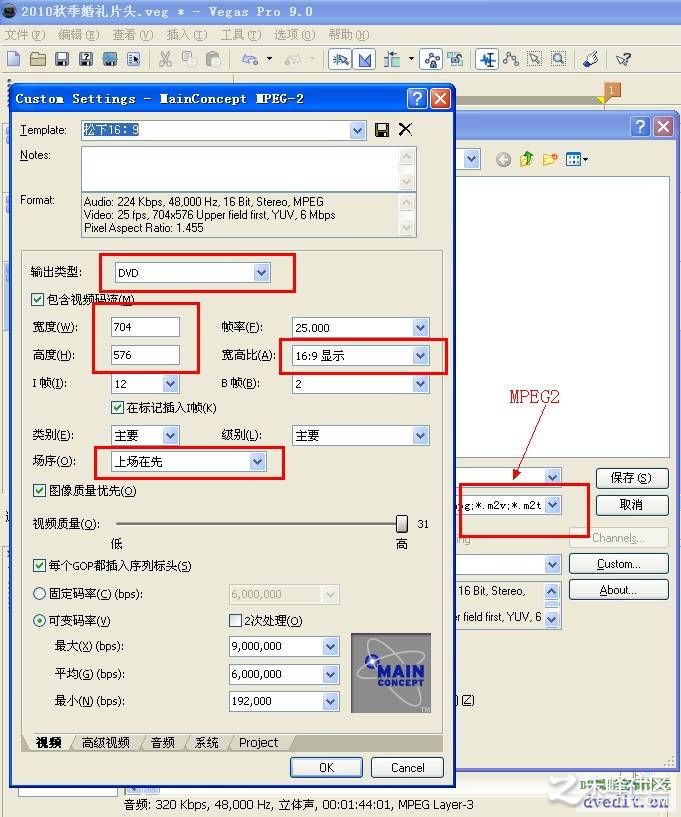Click the Undo arrow icon
Image resolution: width=681 pixels, height=817 pixels.
tap(250, 59)
